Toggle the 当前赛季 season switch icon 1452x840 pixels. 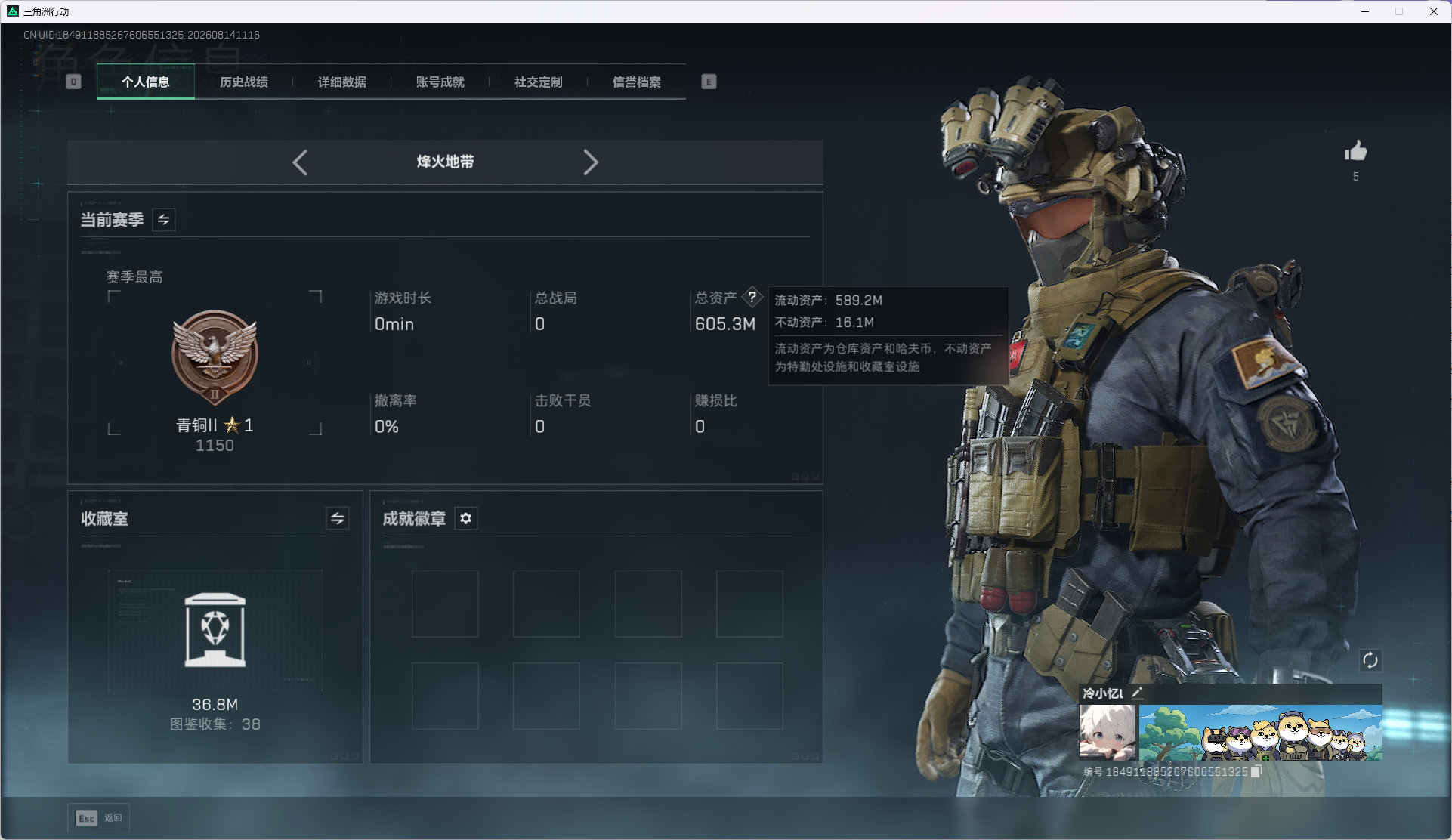point(164,220)
